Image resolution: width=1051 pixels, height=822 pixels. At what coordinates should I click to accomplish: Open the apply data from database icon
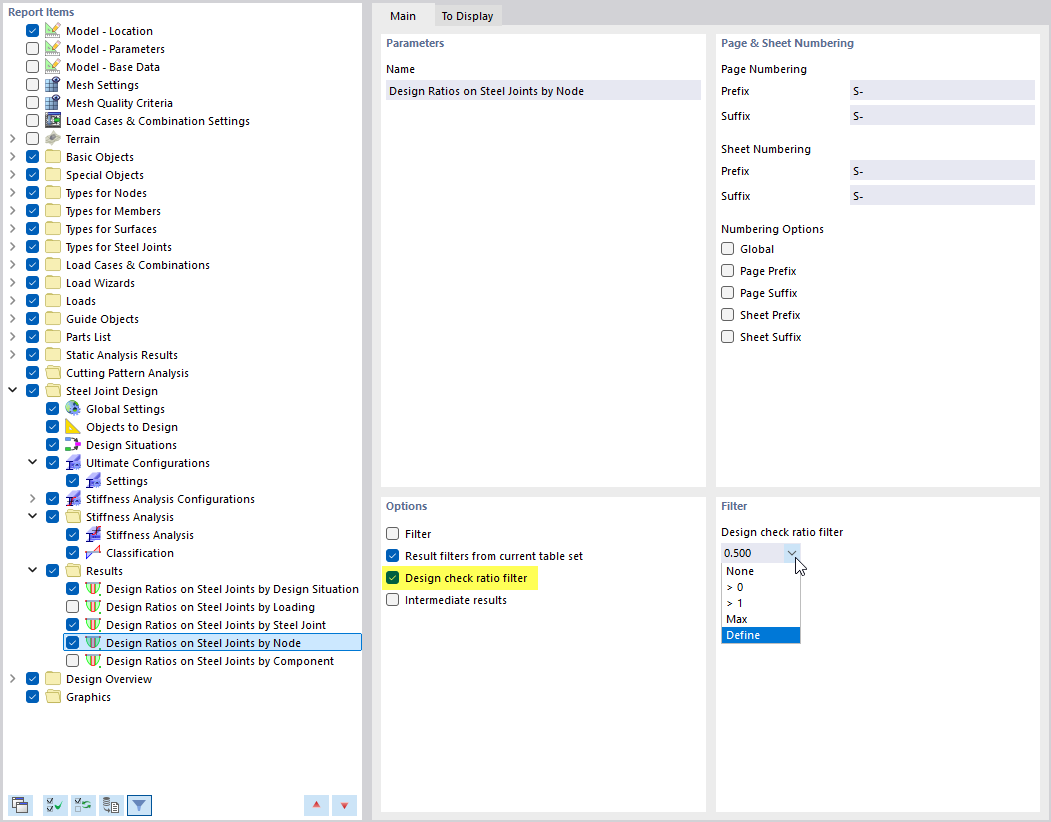111,805
